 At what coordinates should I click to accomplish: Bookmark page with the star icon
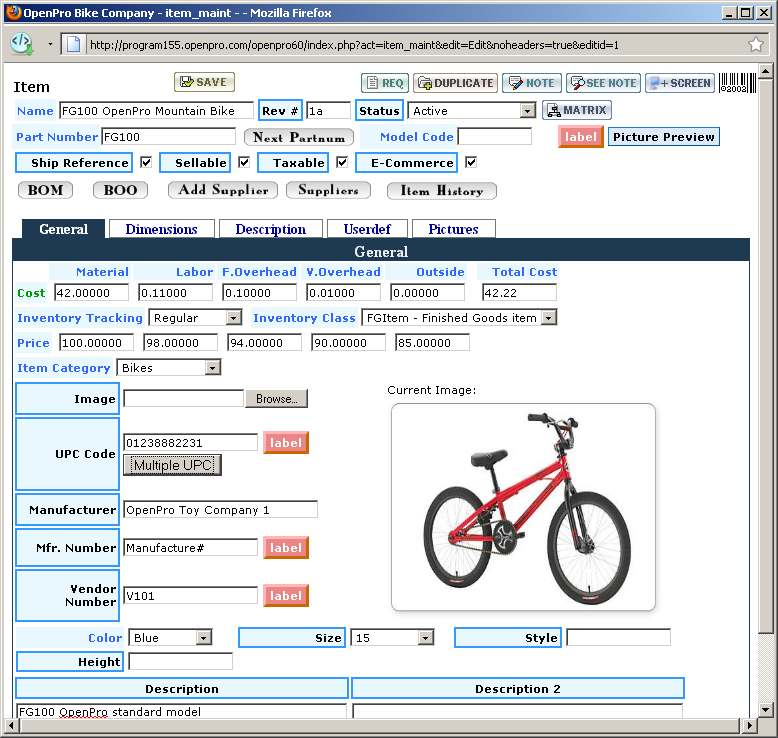tap(756, 44)
